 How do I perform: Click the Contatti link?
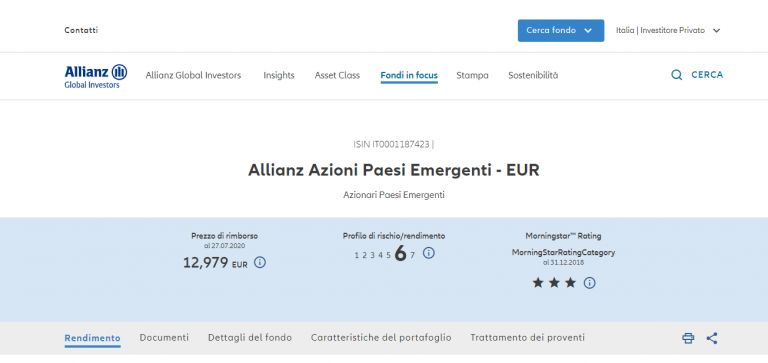(x=81, y=30)
